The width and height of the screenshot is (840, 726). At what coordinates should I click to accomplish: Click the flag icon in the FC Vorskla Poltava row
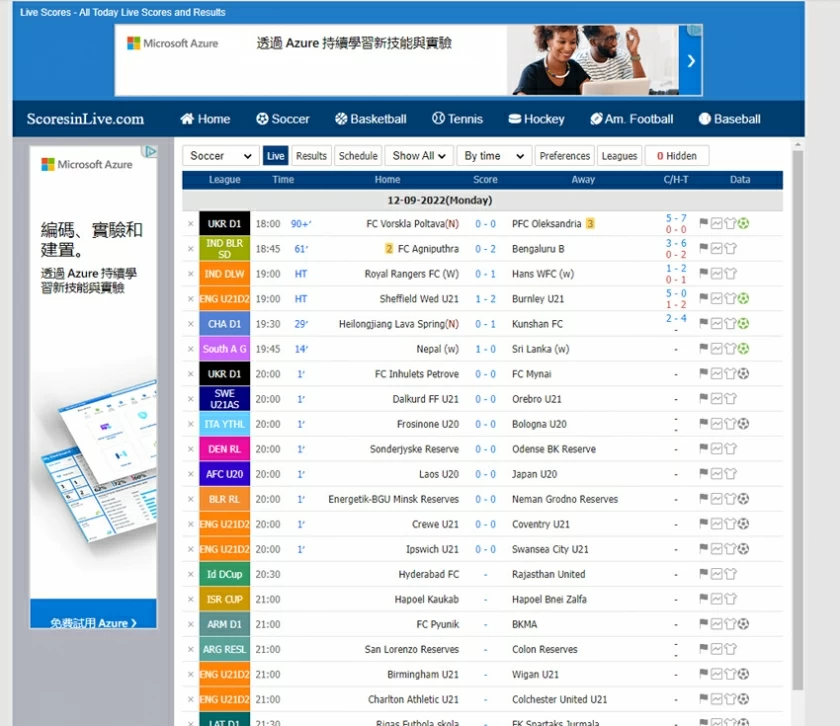tap(704, 224)
